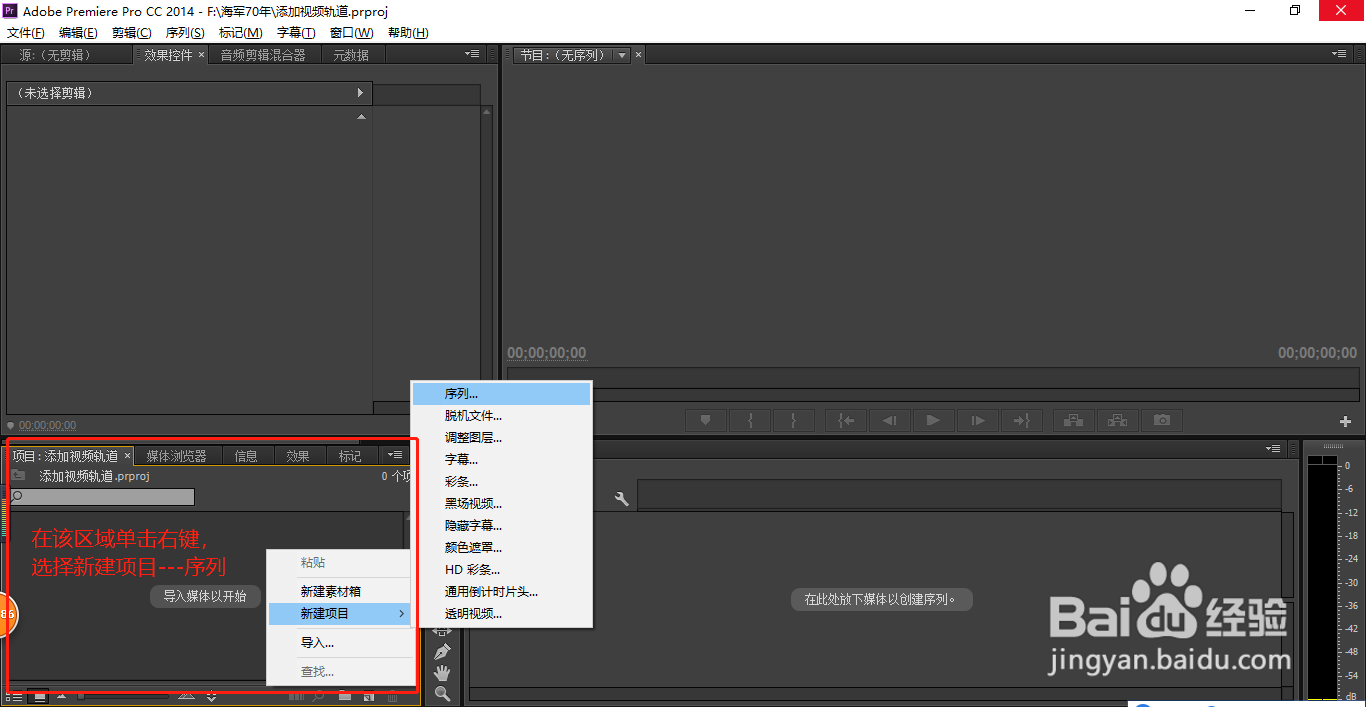Image resolution: width=1366 pixels, height=707 pixels.
Task: Open the 标记(M) menu
Action: (x=241, y=33)
